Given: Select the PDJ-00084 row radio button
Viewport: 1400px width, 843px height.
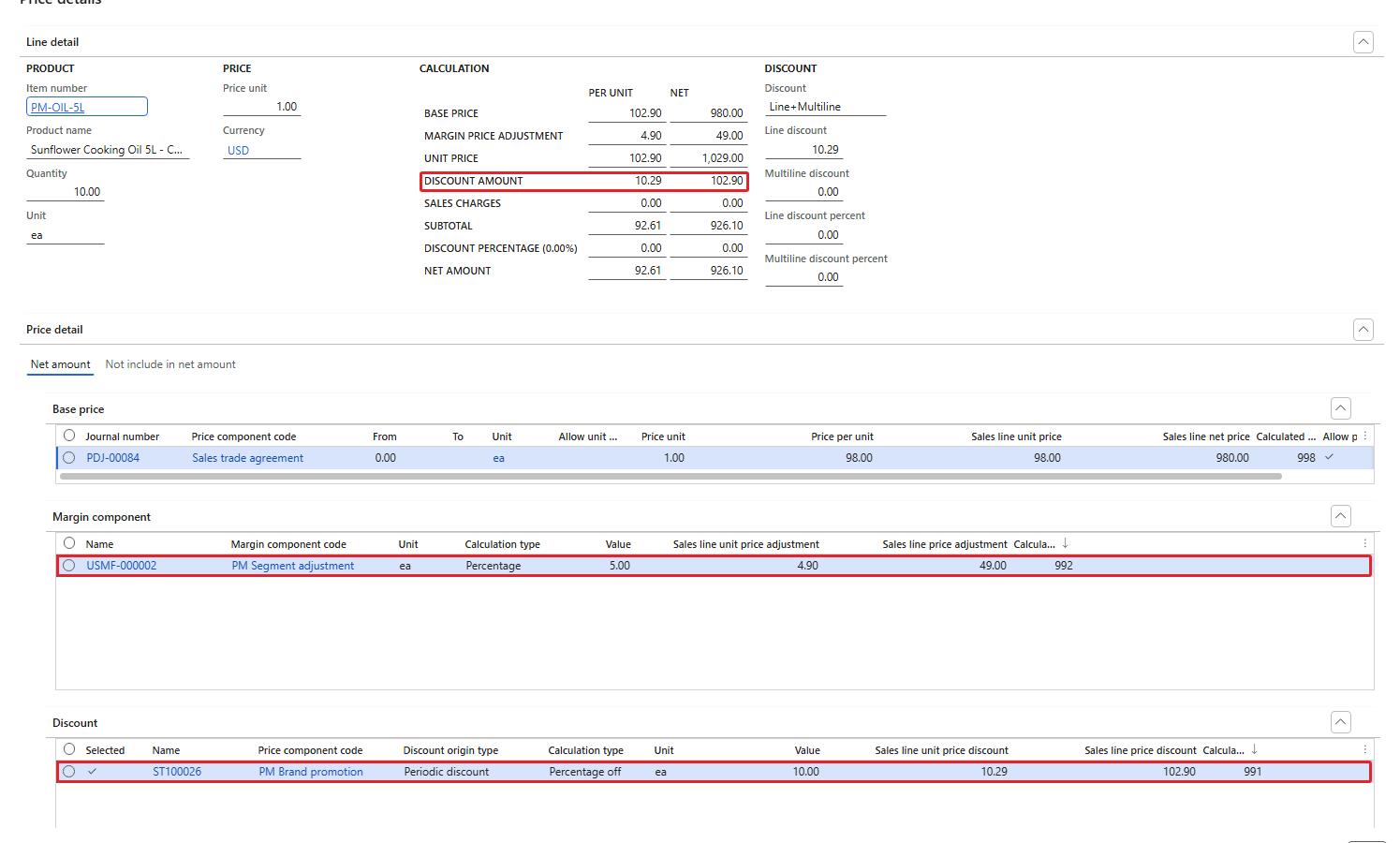Looking at the screenshot, I should click(69, 458).
